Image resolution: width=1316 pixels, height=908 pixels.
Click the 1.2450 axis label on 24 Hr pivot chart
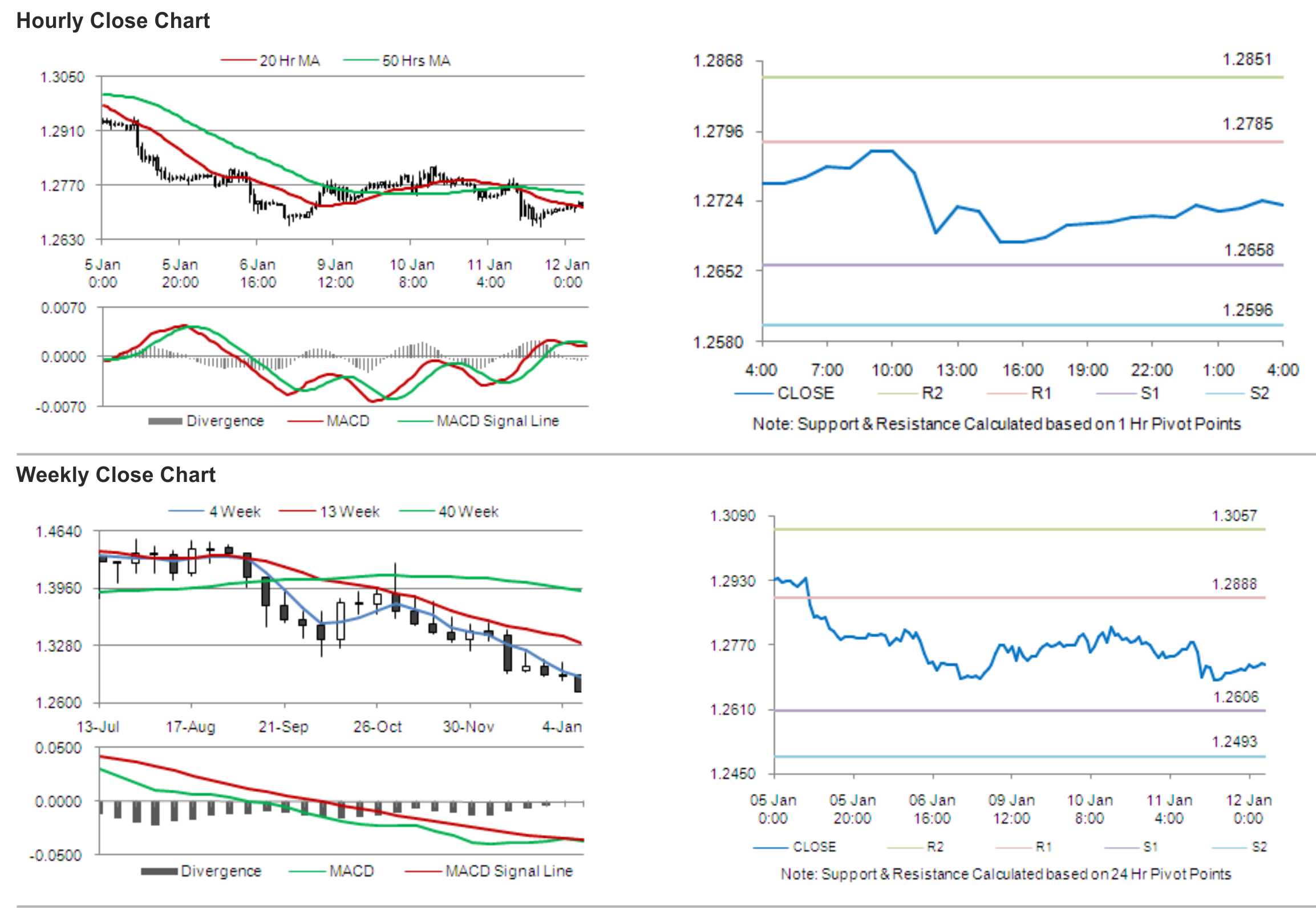tap(732, 774)
